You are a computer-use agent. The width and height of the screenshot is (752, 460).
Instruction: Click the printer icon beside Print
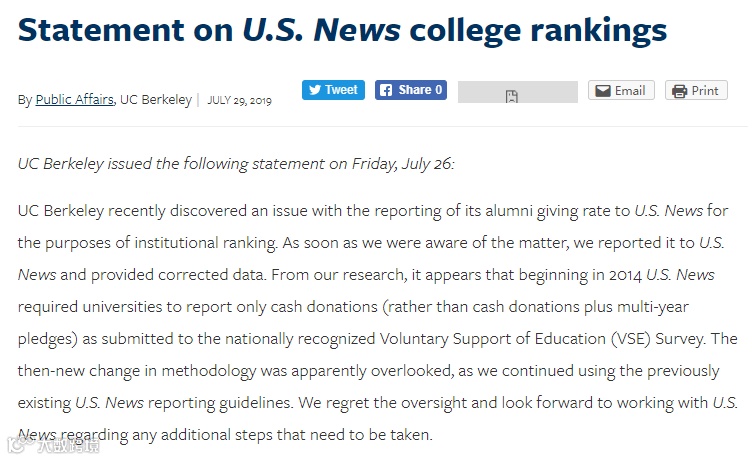pos(680,91)
